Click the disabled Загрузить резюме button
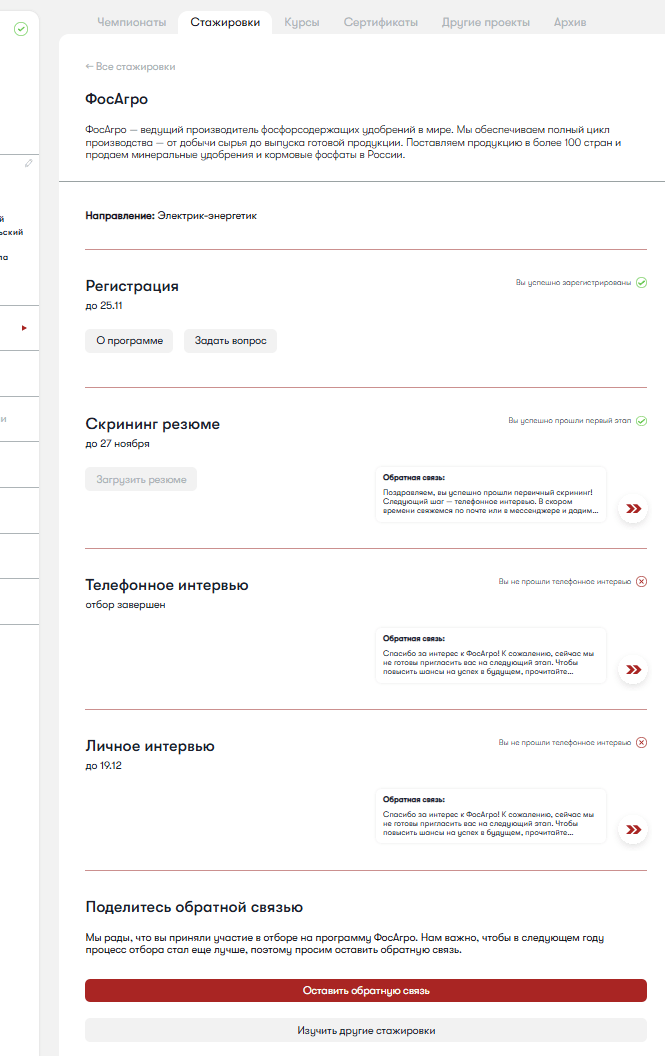 click(x=141, y=480)
